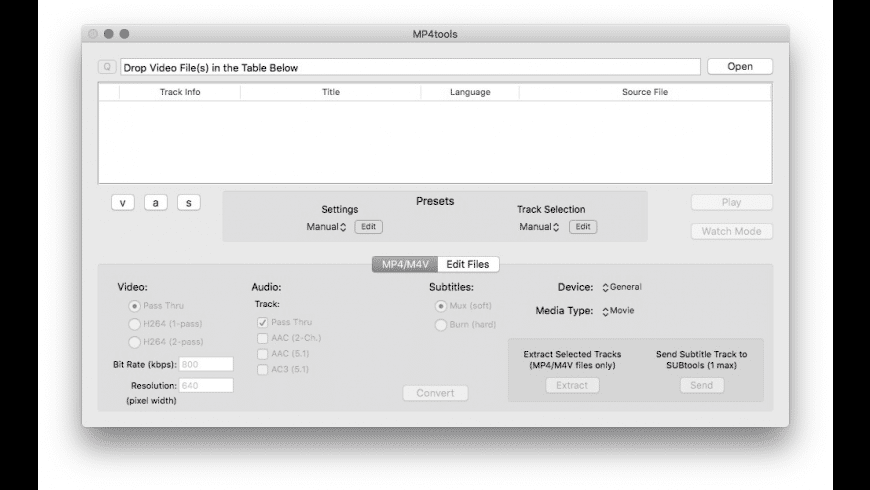Click the Track Info column header
This screenshot has width=870, height=490.
pyautogui.click(x=180, y=92)
